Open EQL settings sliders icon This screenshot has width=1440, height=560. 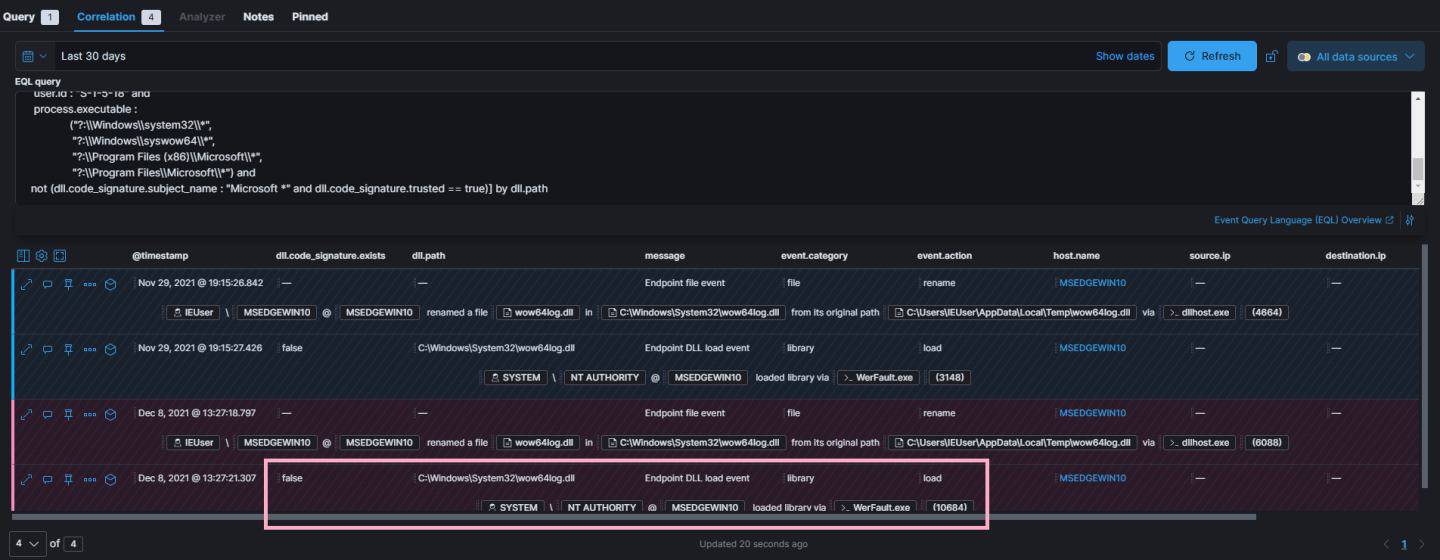[x=1410, y=220]
